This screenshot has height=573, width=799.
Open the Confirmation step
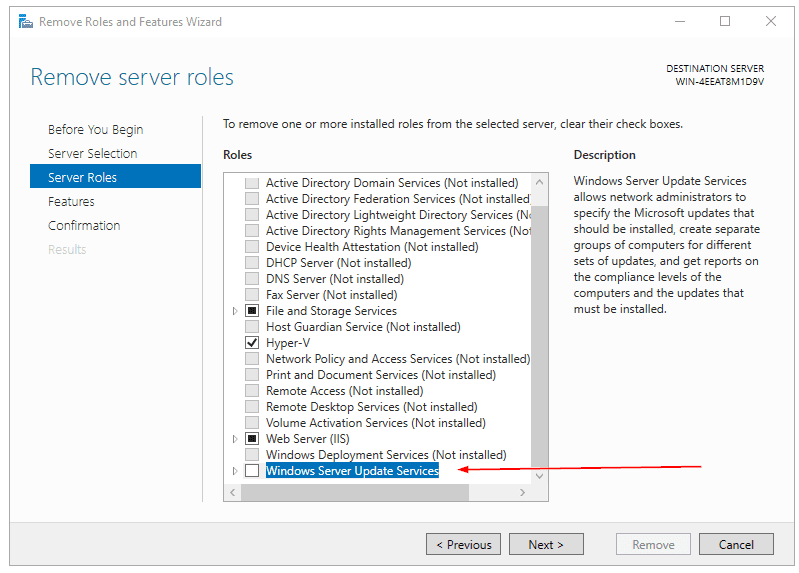point(84,225)
